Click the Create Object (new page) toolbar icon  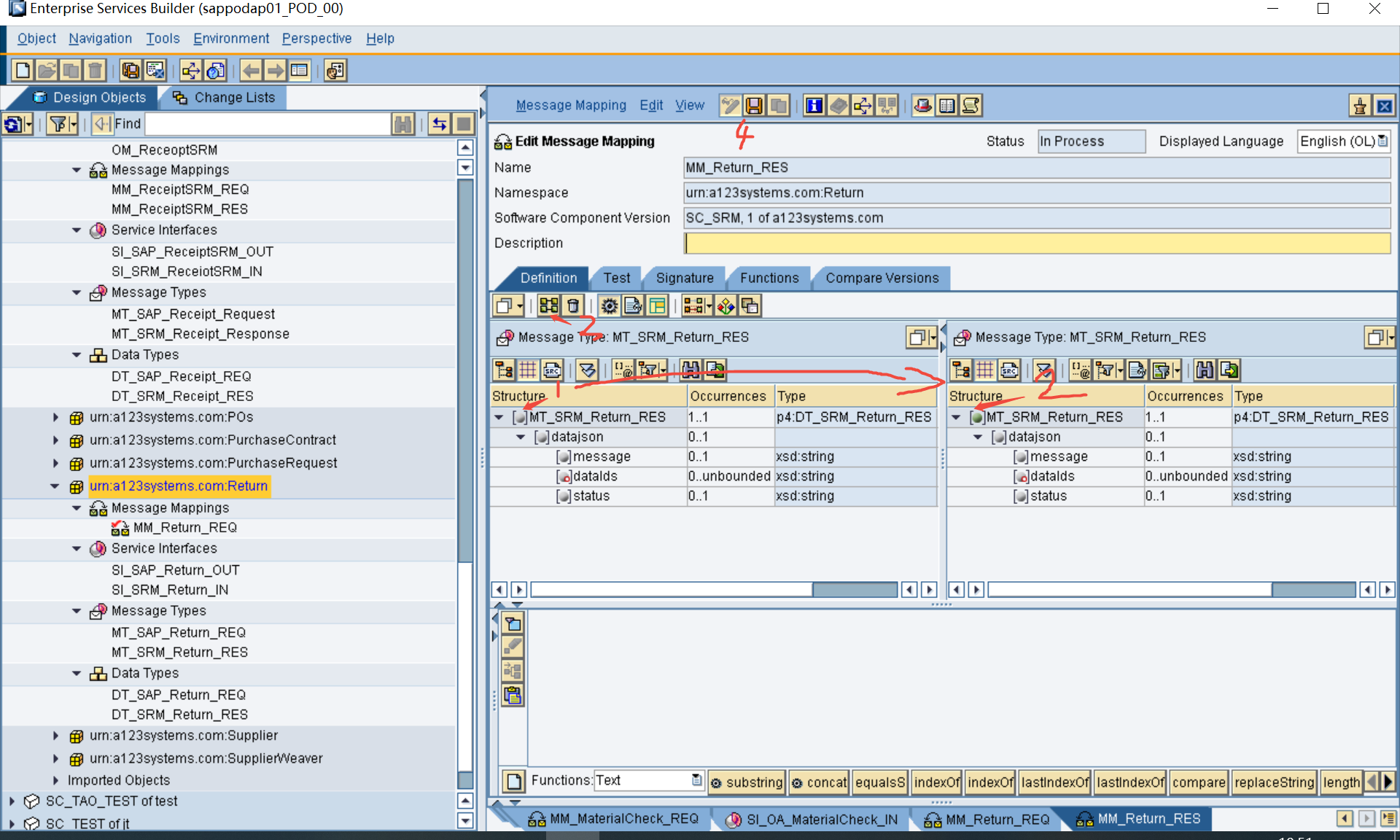(23, 71)
